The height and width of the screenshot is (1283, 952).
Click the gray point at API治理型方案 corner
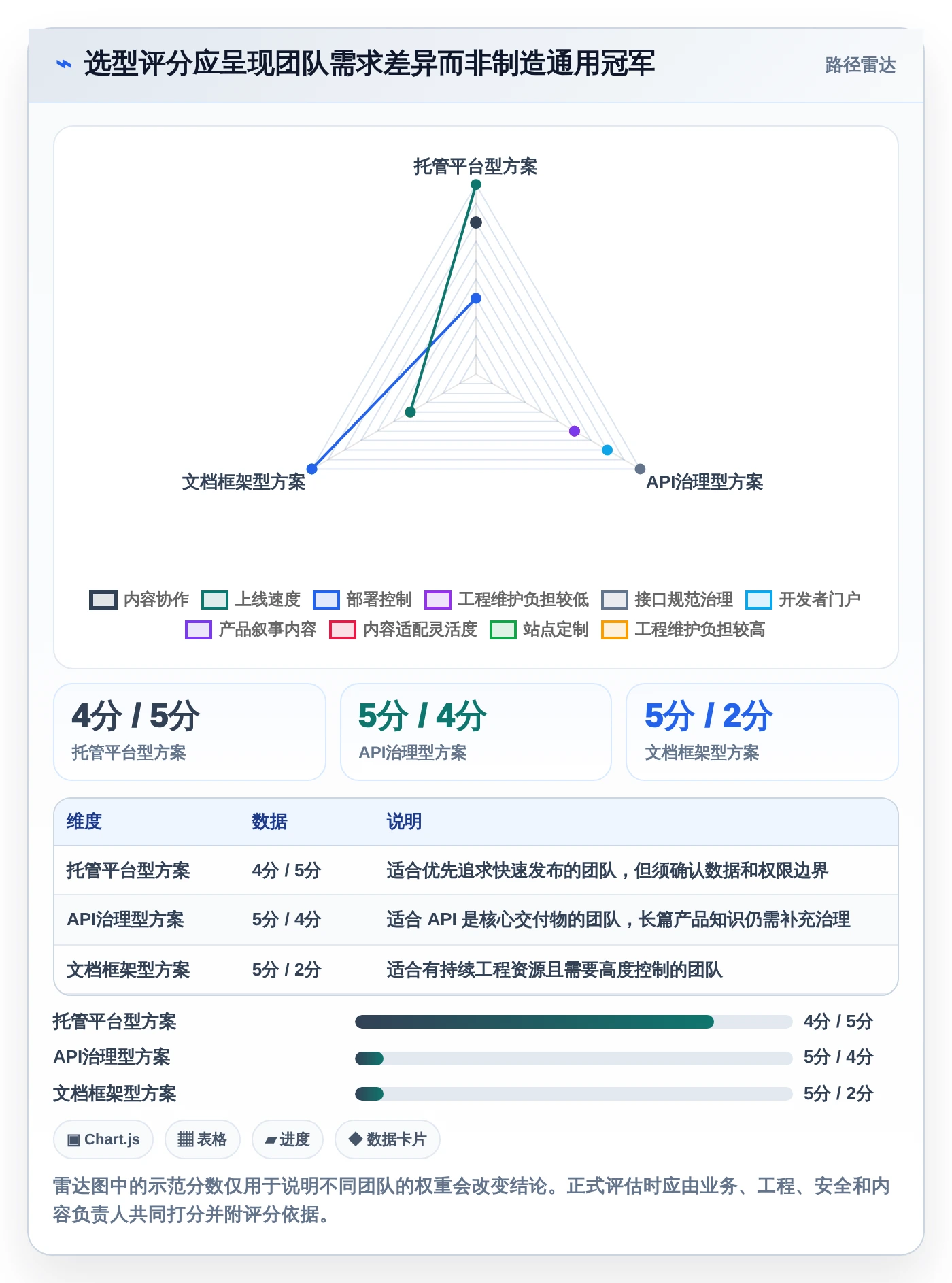640,469
